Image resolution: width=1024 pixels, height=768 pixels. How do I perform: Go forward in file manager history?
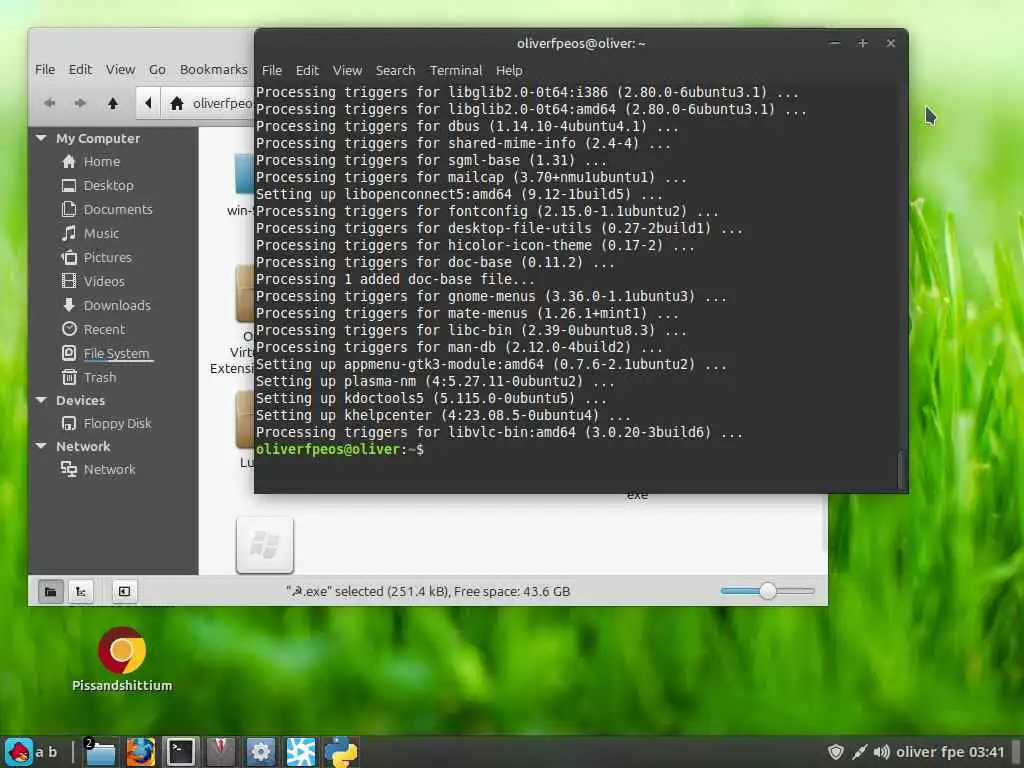[80, 103]
